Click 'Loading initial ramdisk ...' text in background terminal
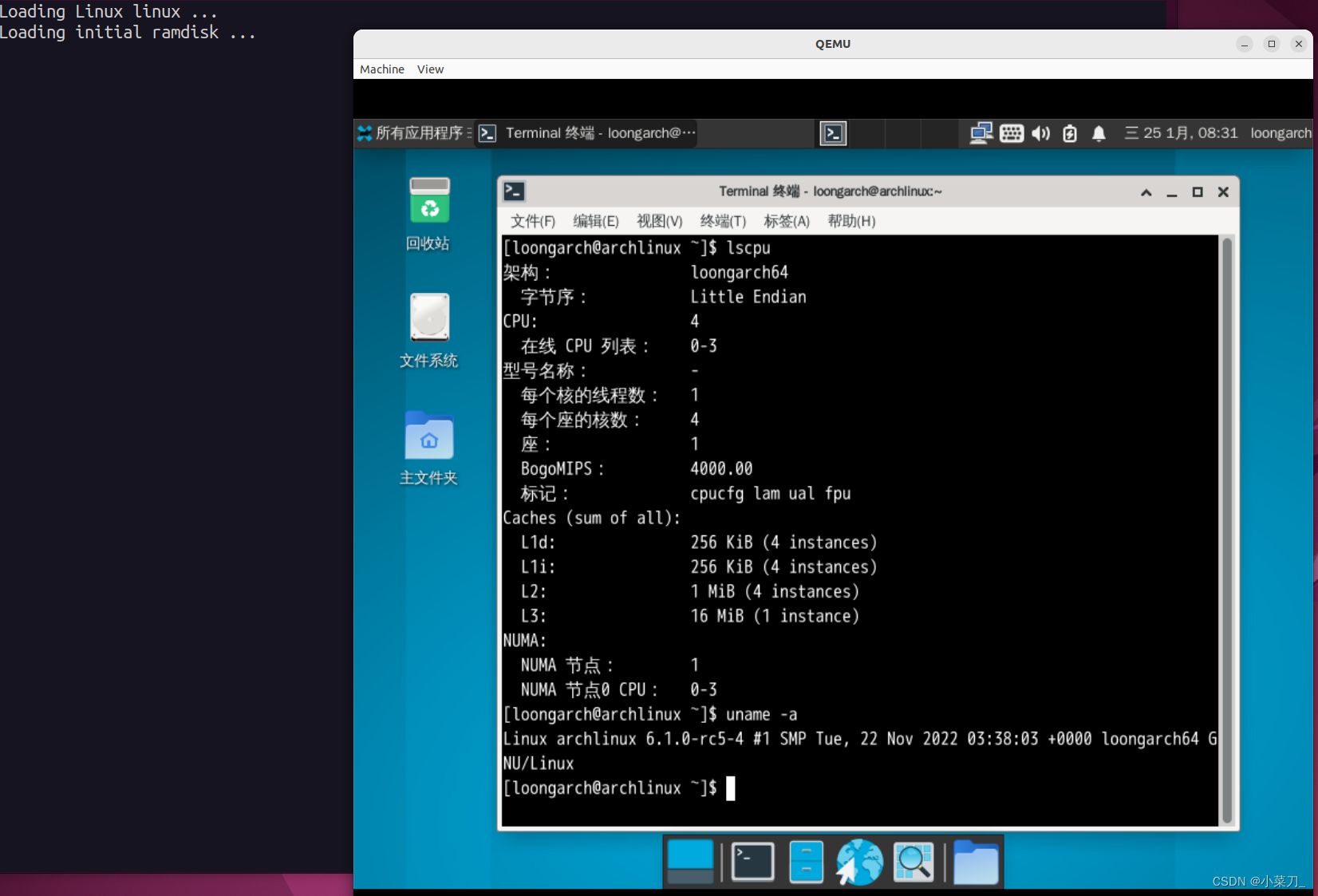 click(x=128, y=33)
